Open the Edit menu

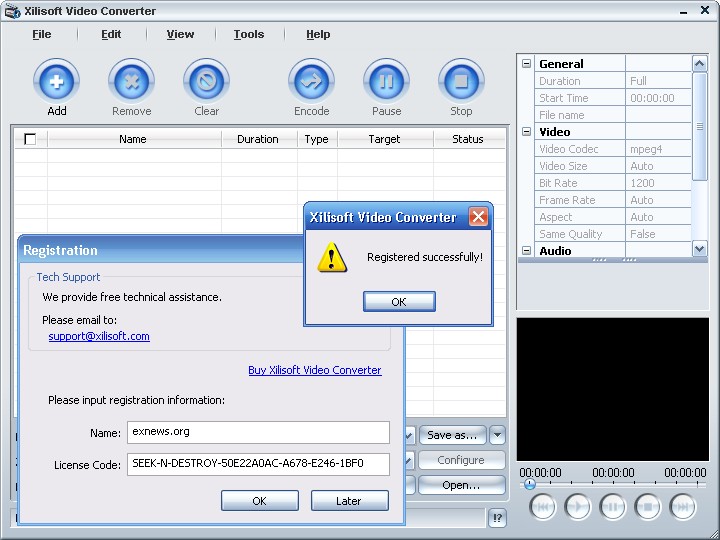tap(111, 34)
